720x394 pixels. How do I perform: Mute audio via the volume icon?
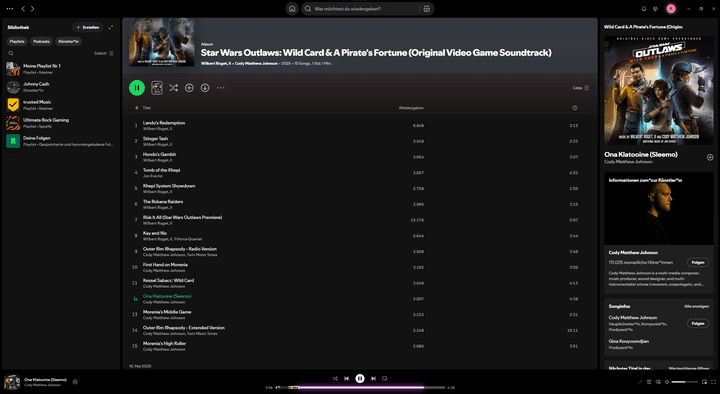667,382
